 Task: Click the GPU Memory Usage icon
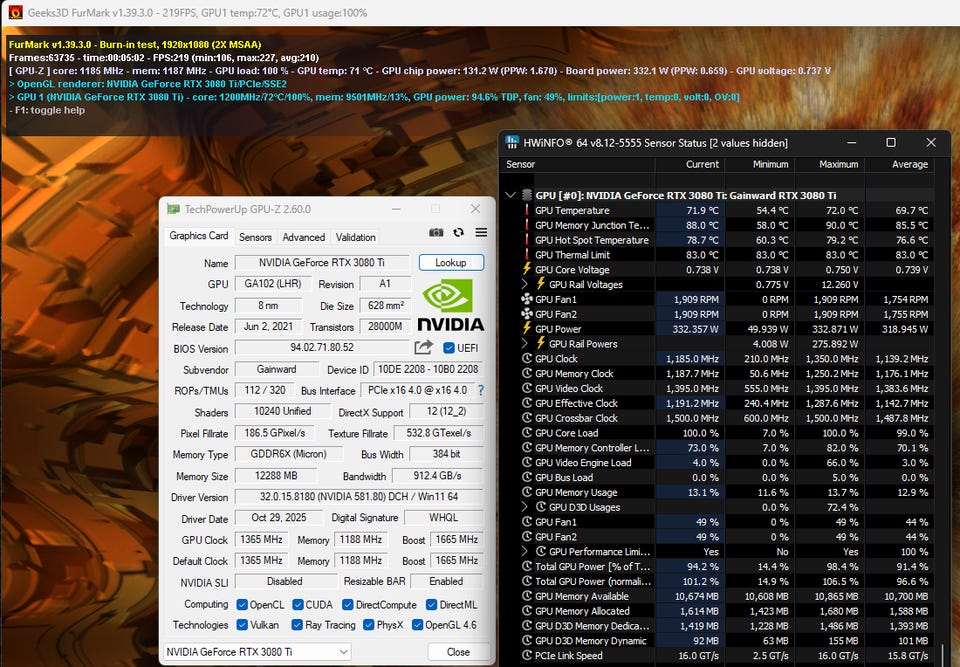[x=527, y=492]
